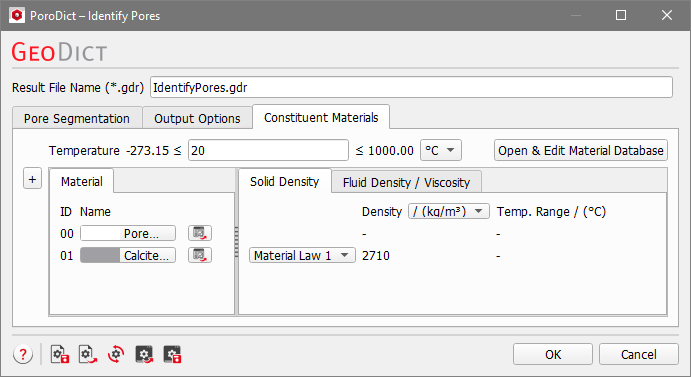The width and height of the screenshot is (691, 377).
Task: Expand the Material Law 1 dropdown
Action: (x=302, y=255)
